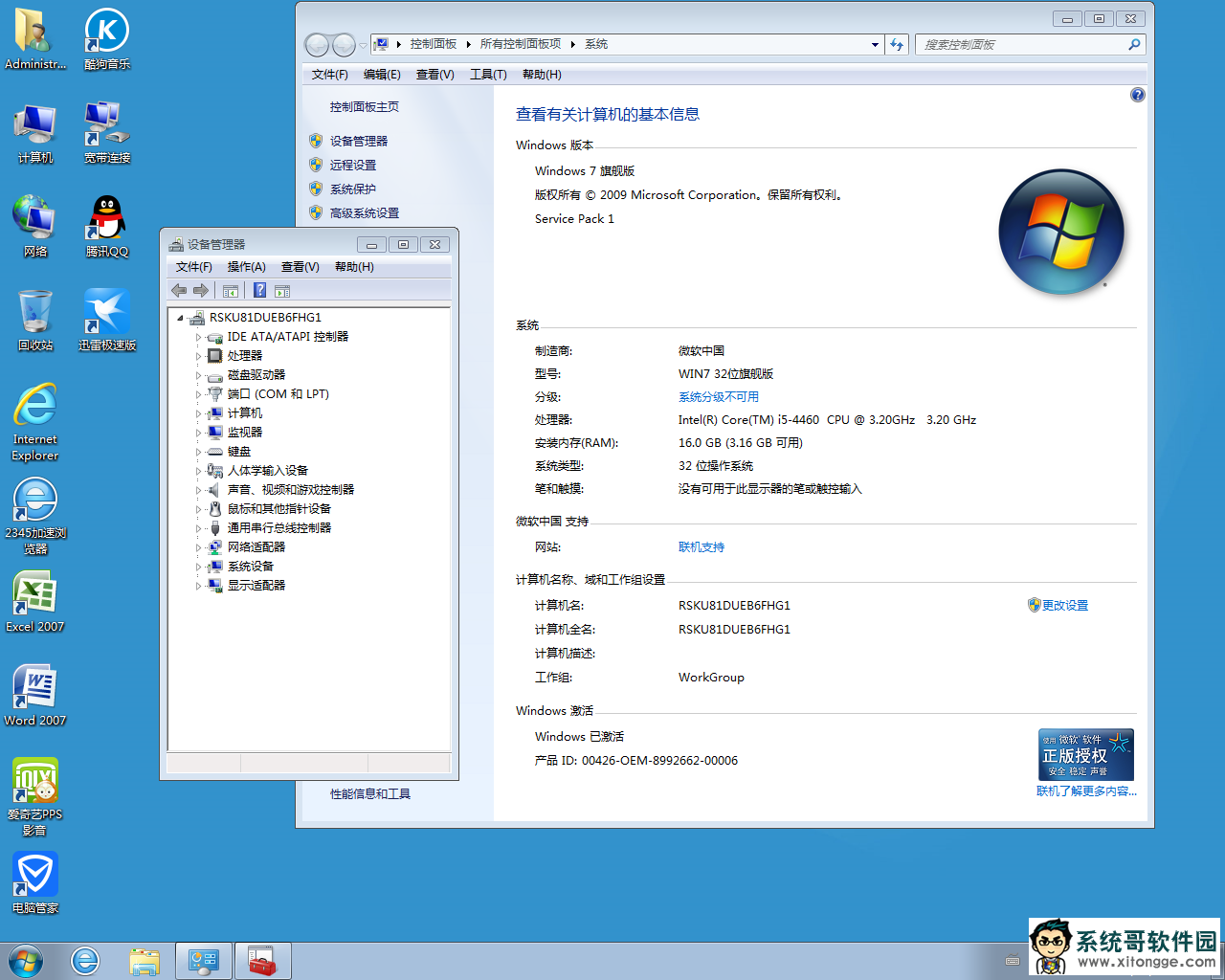Open Internet Explorer from the taskbar
Screen dimensions: 1225x980
point(85,961)
